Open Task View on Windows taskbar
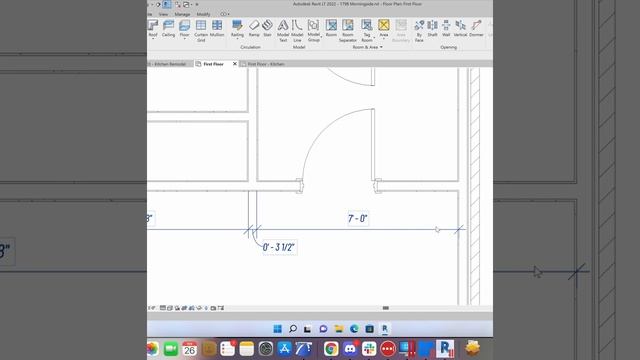640x360 pixels. coord(307,329)
